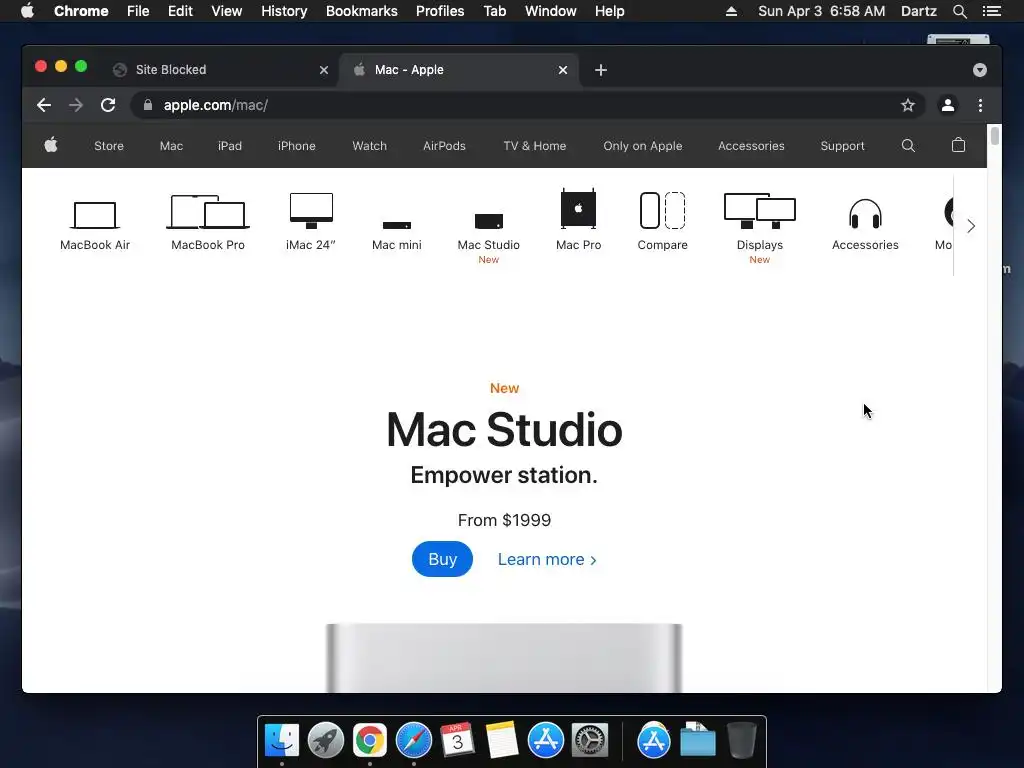Close the Site Blocked tab

pyautogui.click(x=324, y=70)
